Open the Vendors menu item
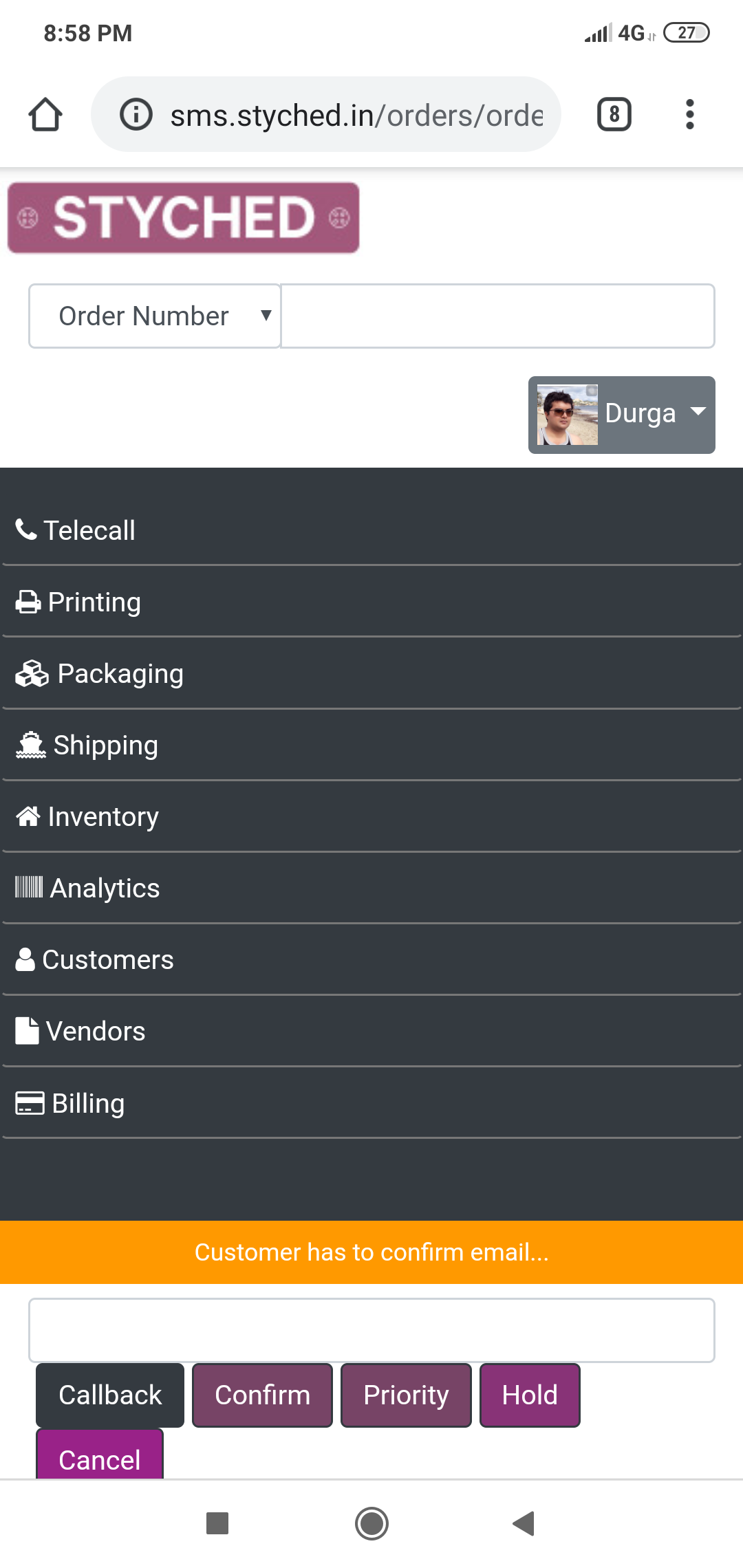The image size is (743, 1568). pos(371,1031)
